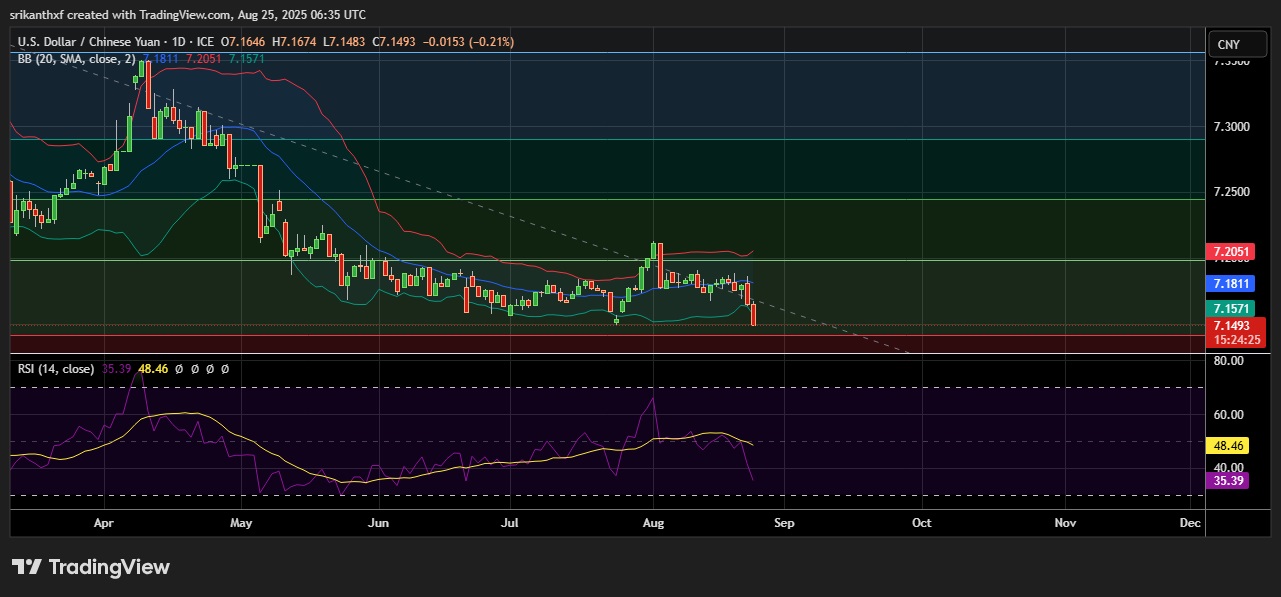
Task: Click the current price 7.1493 countdown label
Action: tap(1237, 332)
